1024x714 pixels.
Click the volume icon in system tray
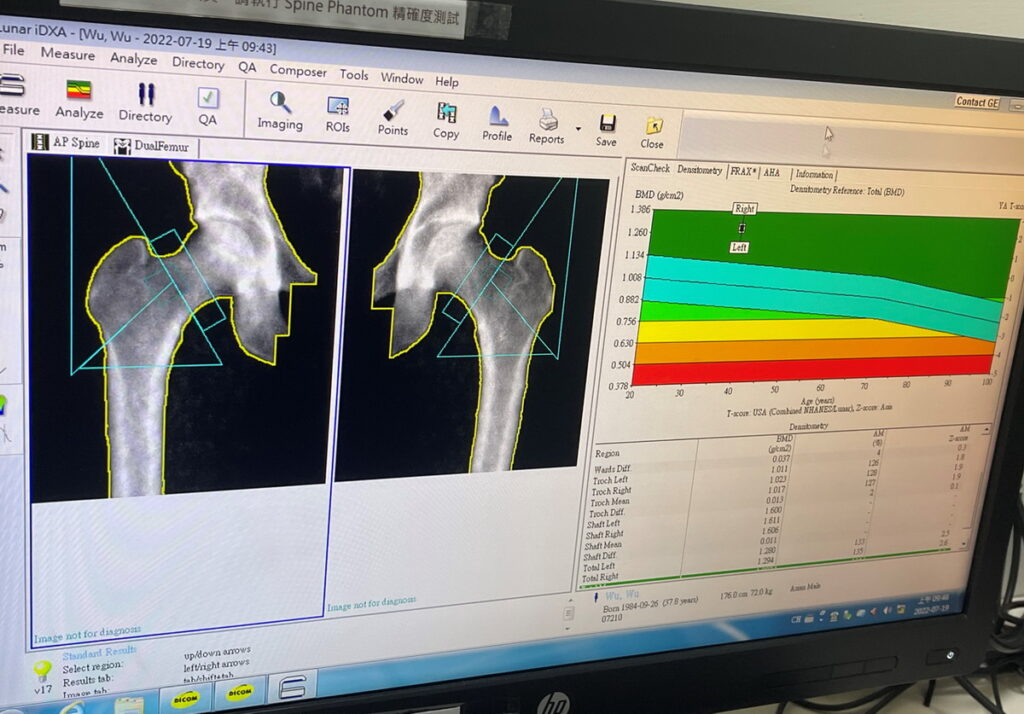click(887, 611)
